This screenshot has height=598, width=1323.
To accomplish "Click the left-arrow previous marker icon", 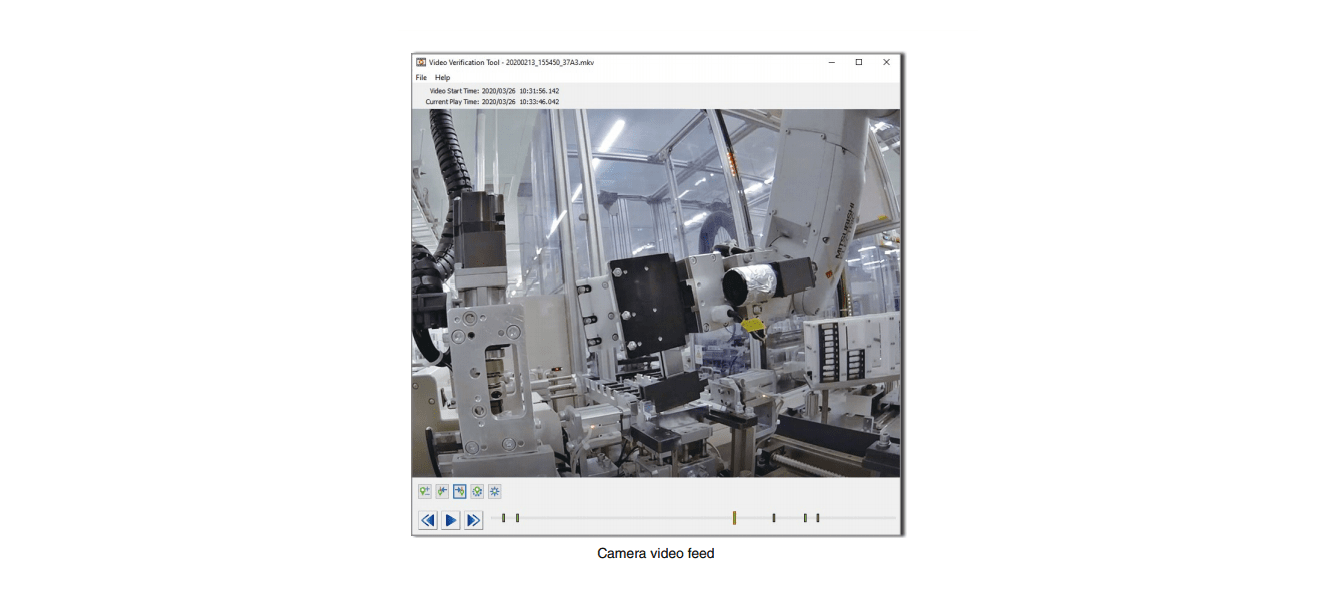I will (442, 491).
